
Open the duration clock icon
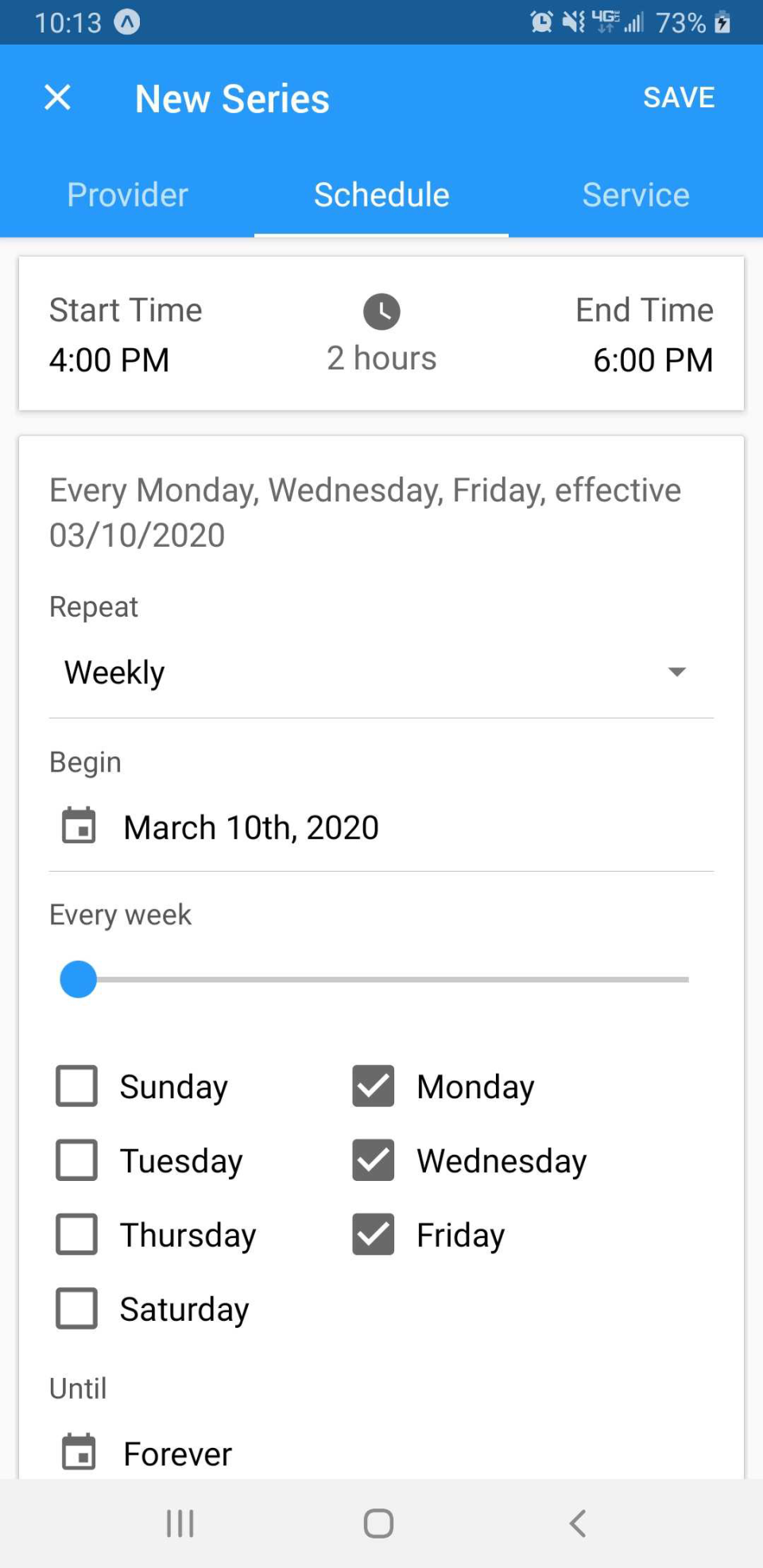[381, 312]
